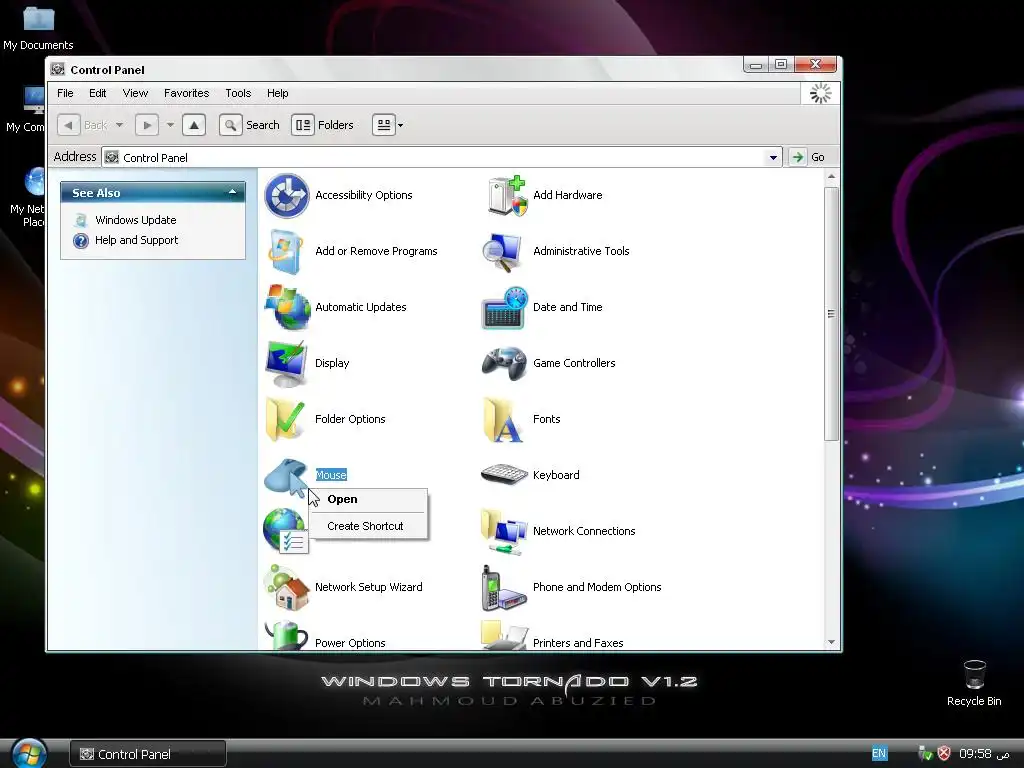Screen dimensions: 1024x768
Task: Open the Date and Time icon
Action: coord(504,308)
